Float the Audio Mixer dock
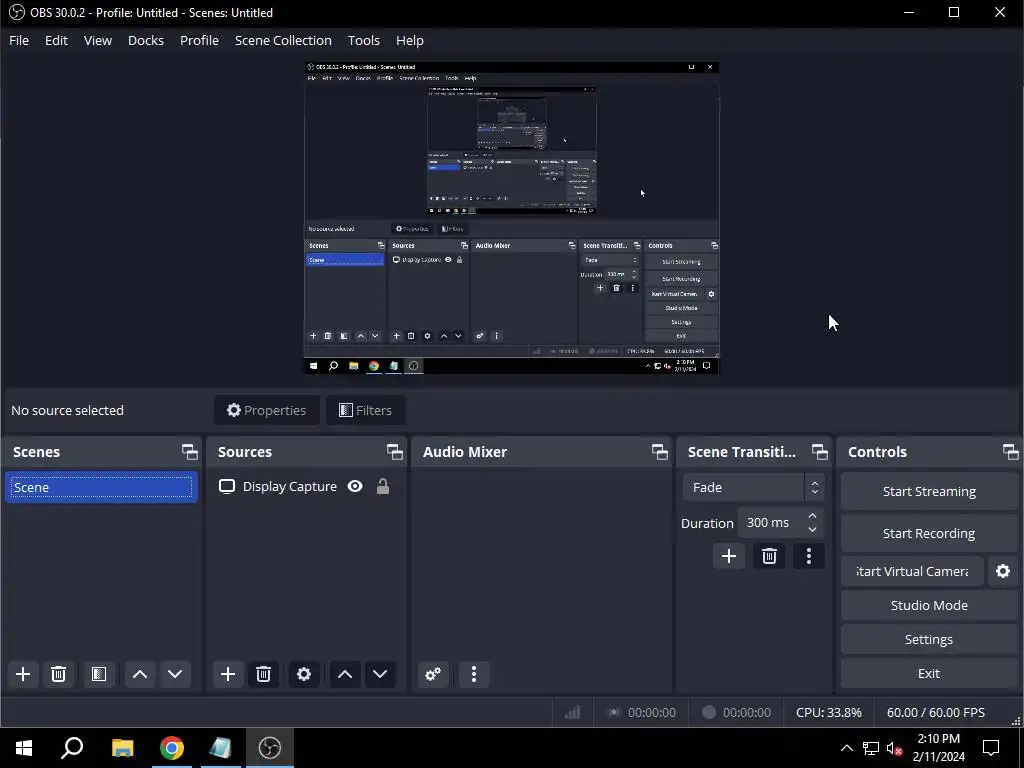This screenshot has width=1024, height=768. pos(660,452)
